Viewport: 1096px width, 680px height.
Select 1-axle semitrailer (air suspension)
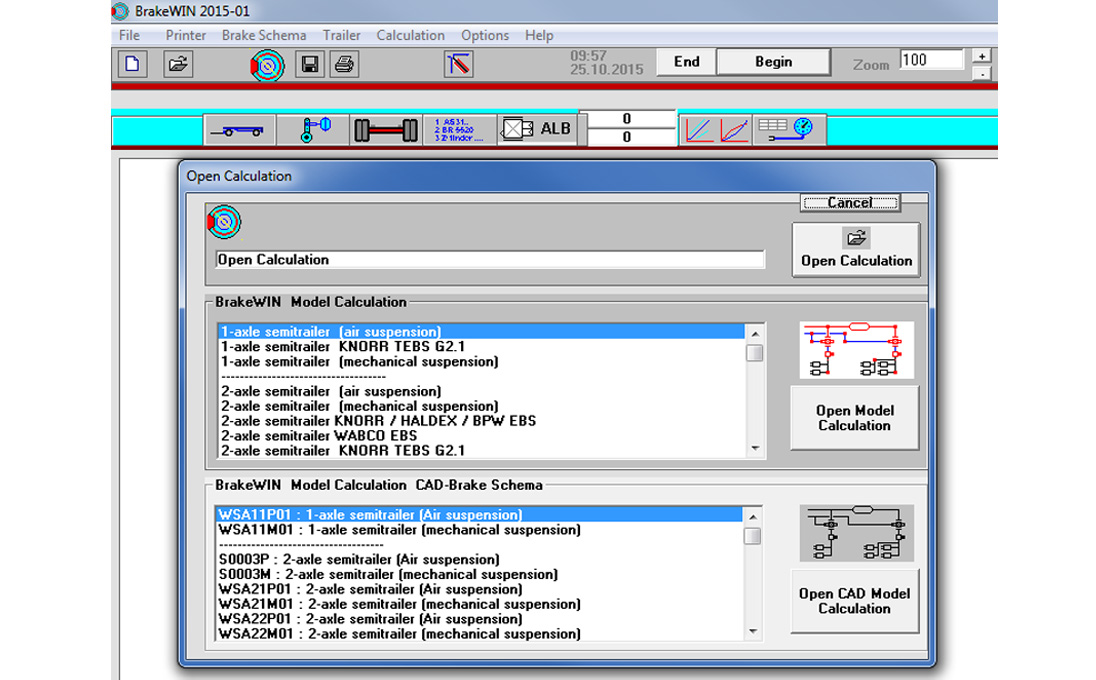point(481,332)
